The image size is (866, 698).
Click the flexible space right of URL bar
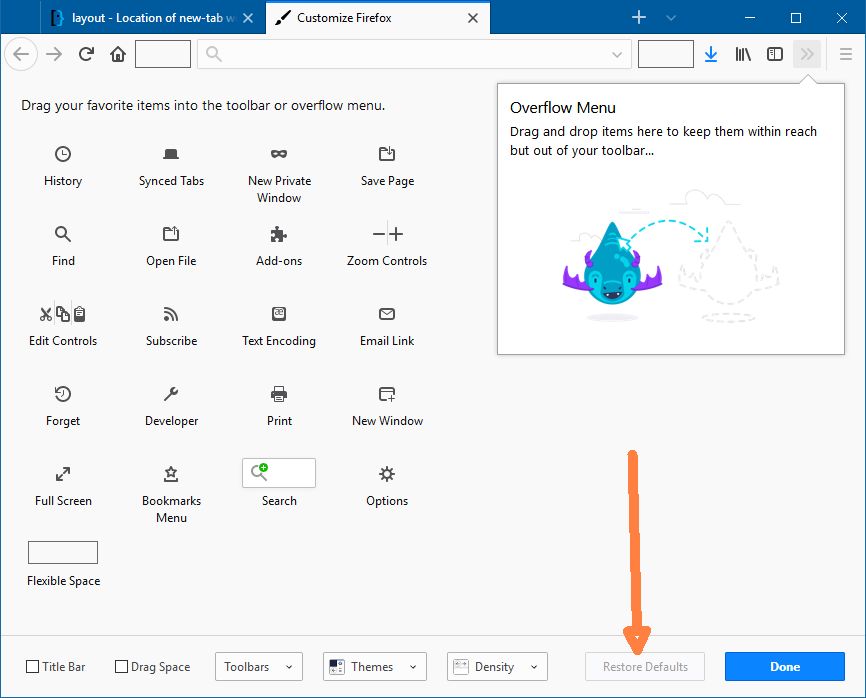666,54
